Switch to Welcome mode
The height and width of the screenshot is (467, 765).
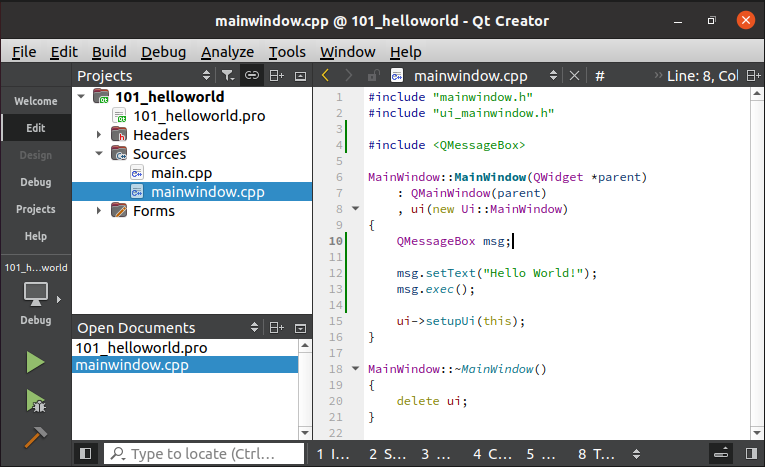[36, 101]
